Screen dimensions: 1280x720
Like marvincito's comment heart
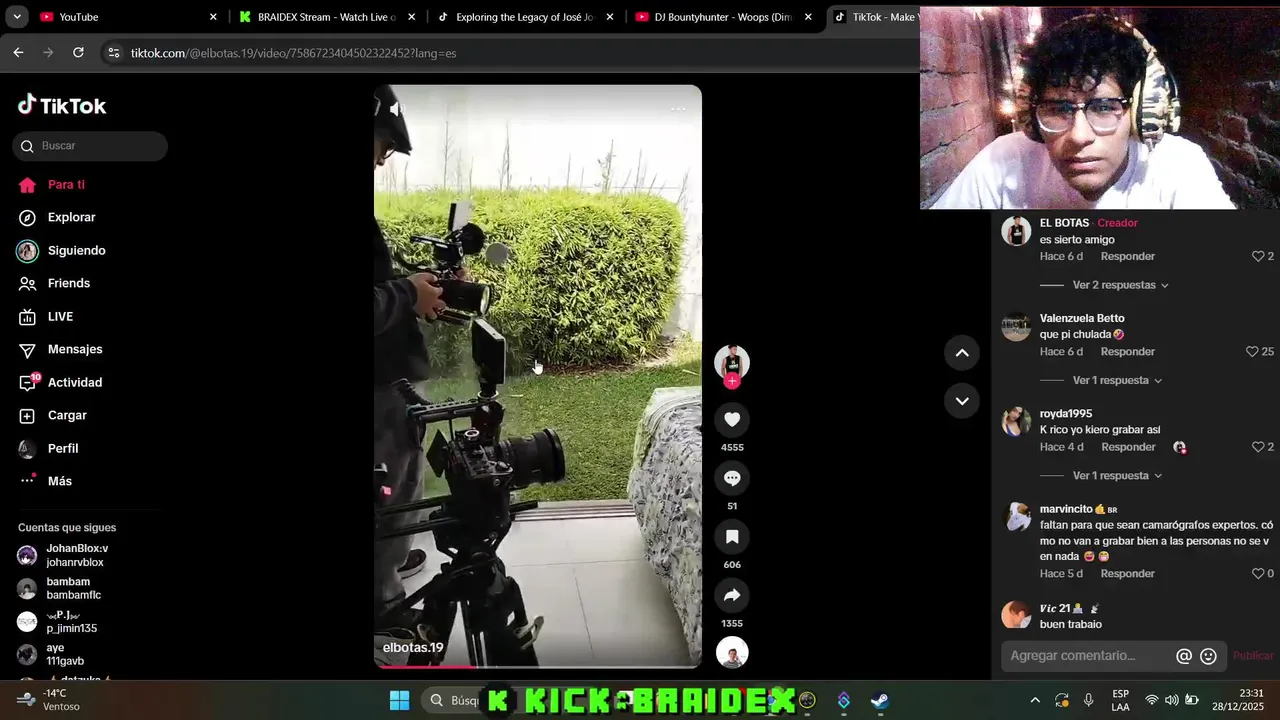pyautogui.click(x=1258, y=573)
